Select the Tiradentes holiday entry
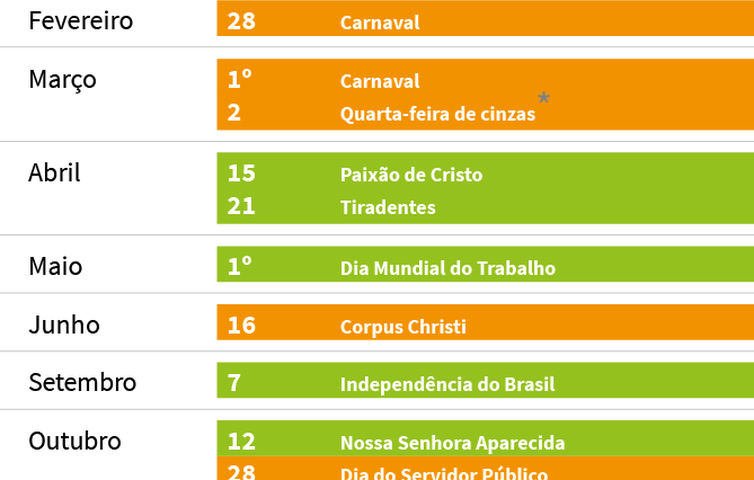The height and width of the screenshot is (480, 754). pyautogui.click(x=387, y=208)
